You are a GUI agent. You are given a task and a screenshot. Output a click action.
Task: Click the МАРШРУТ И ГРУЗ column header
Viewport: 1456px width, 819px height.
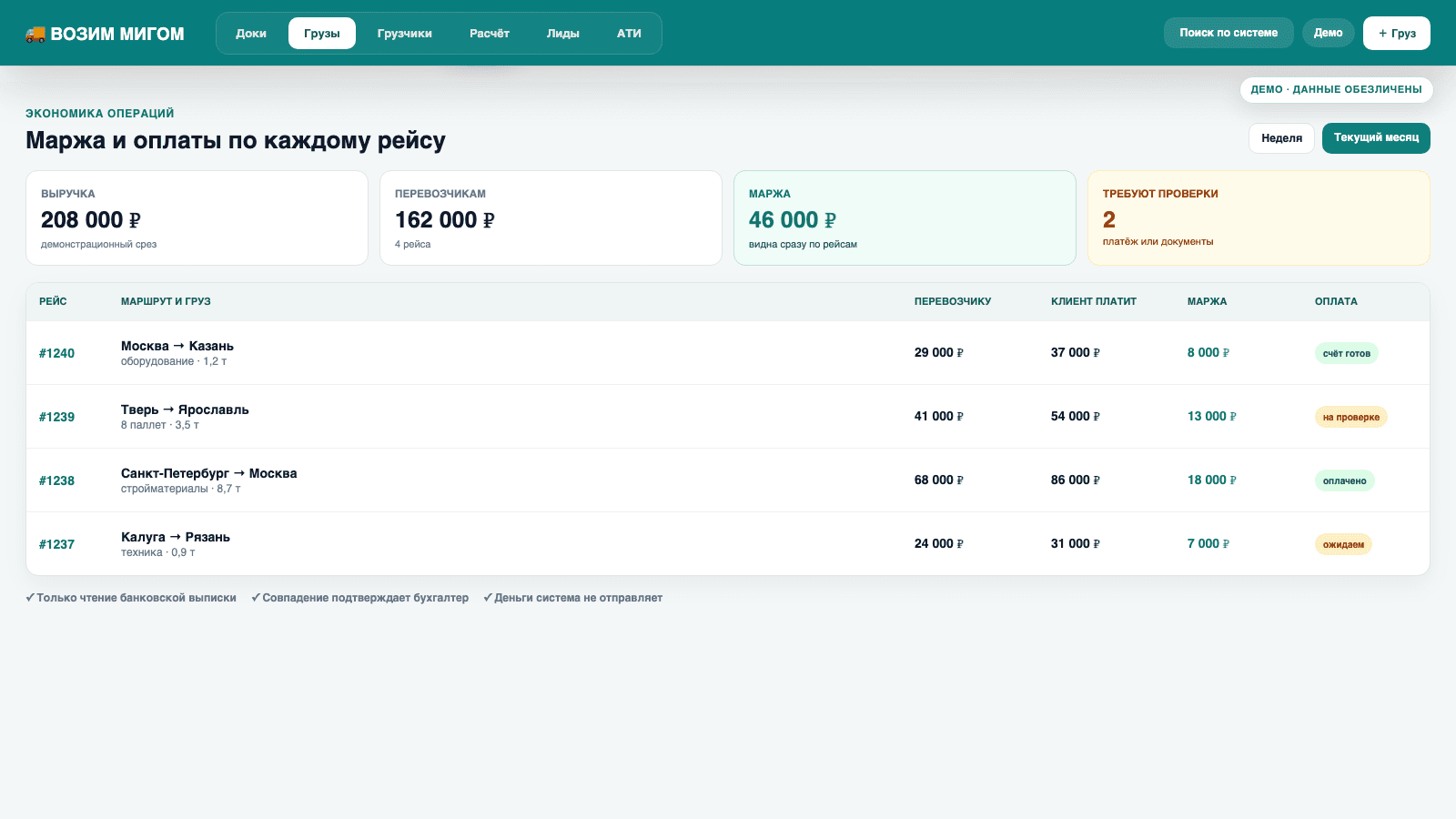166,301
